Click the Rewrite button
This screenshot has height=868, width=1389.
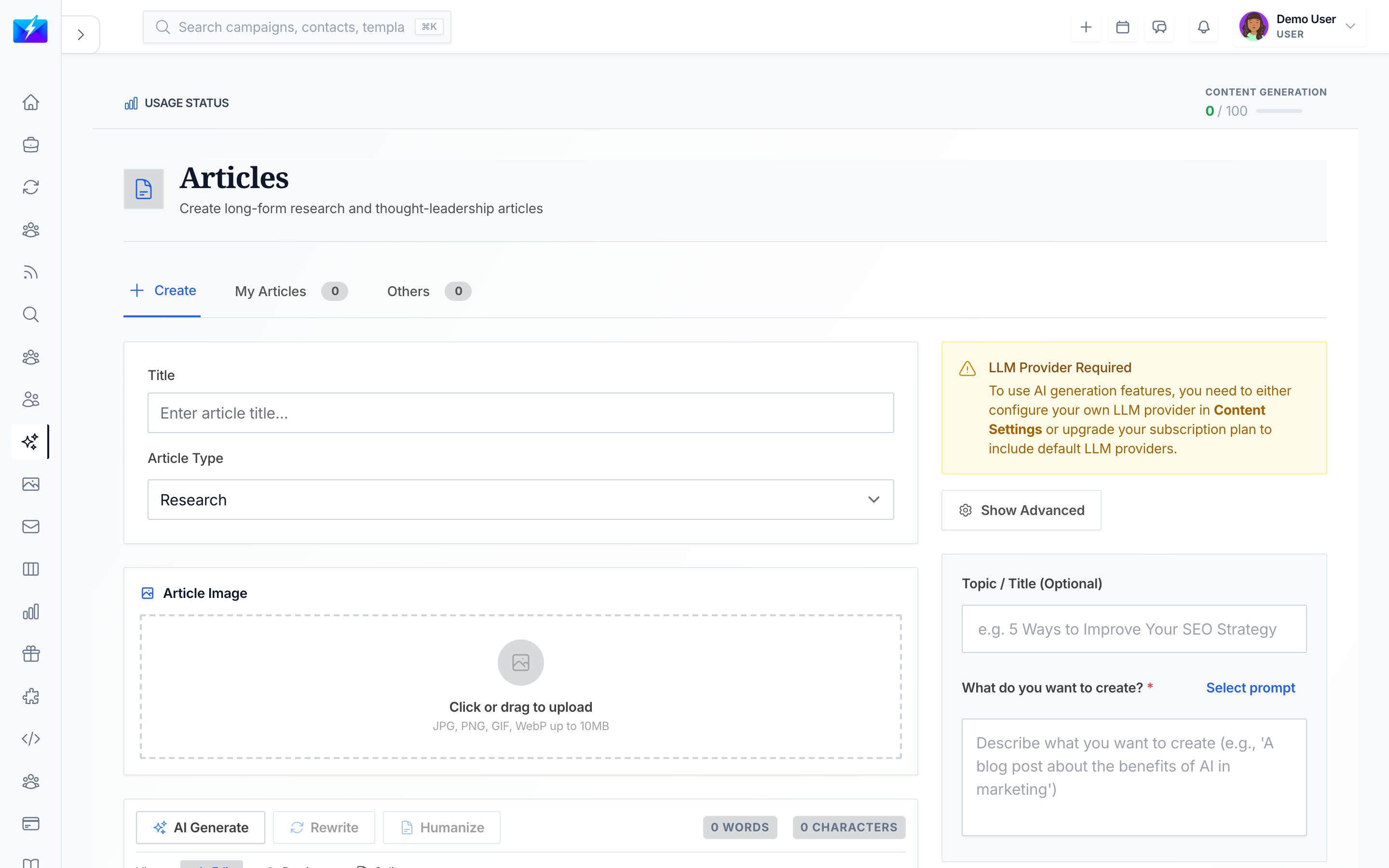324,827
